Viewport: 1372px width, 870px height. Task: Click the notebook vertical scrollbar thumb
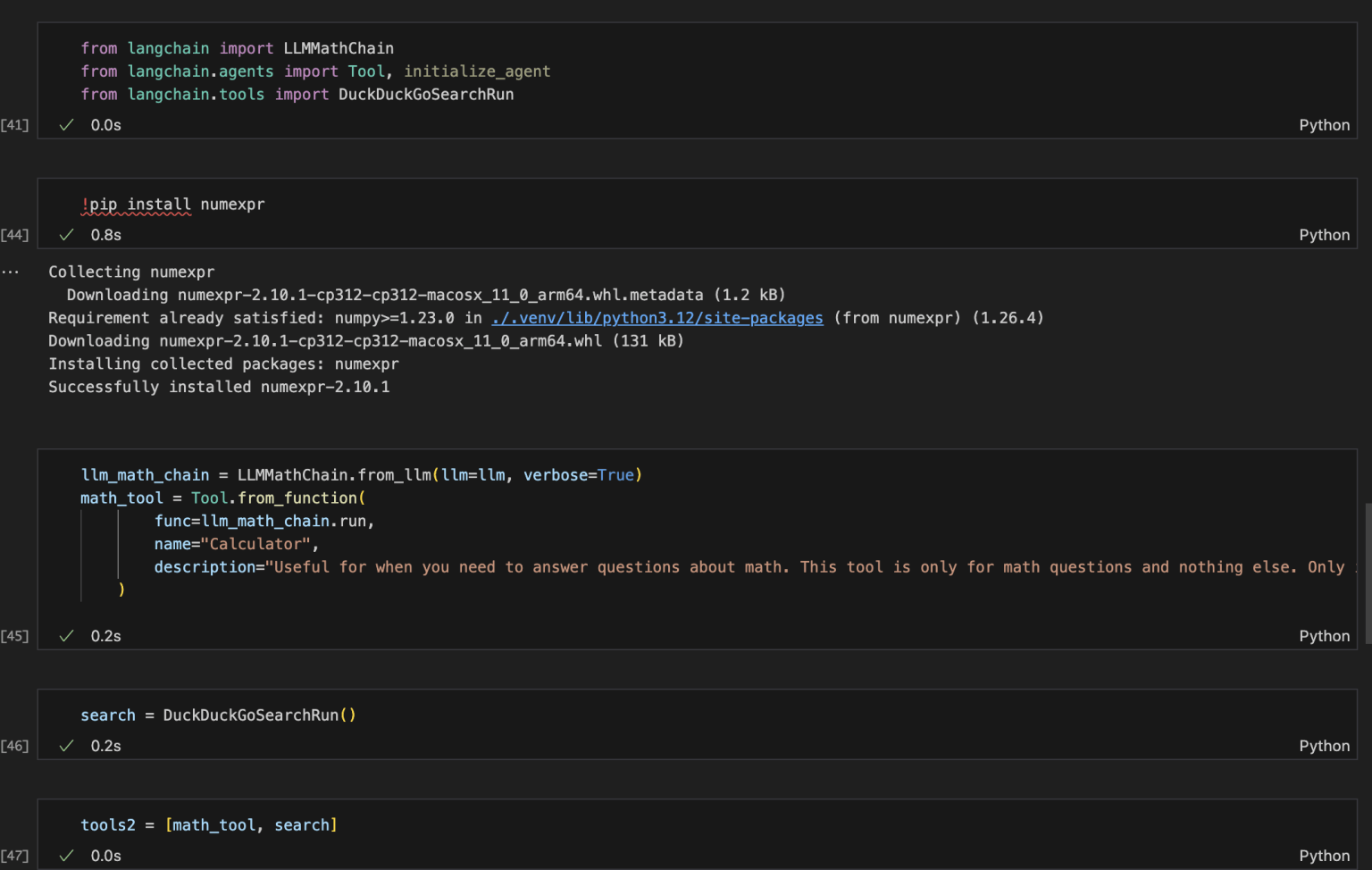pos(1368,572)
